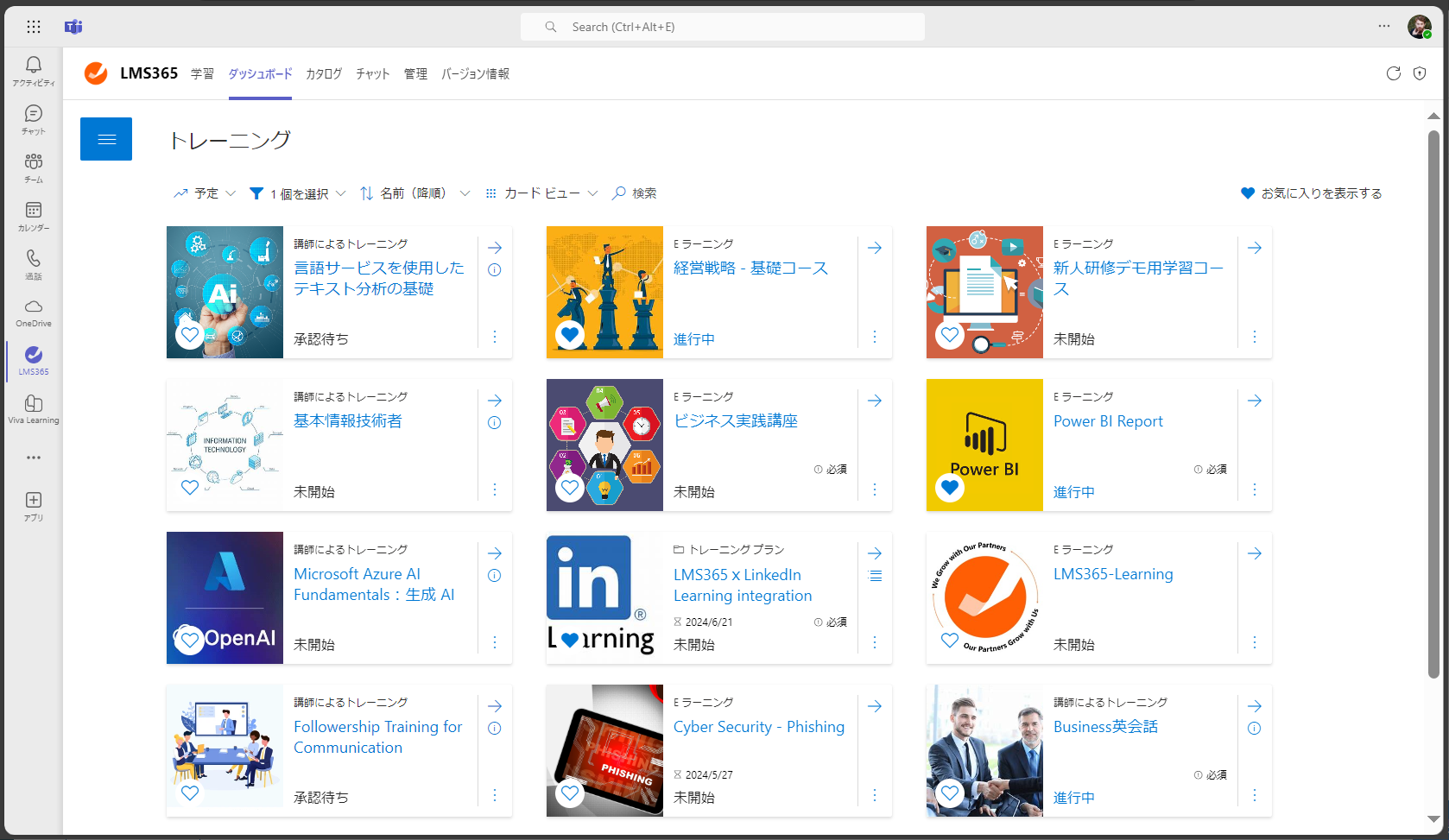
Task: Switch to the バージョン情報 tab
Action: point(475,74)
